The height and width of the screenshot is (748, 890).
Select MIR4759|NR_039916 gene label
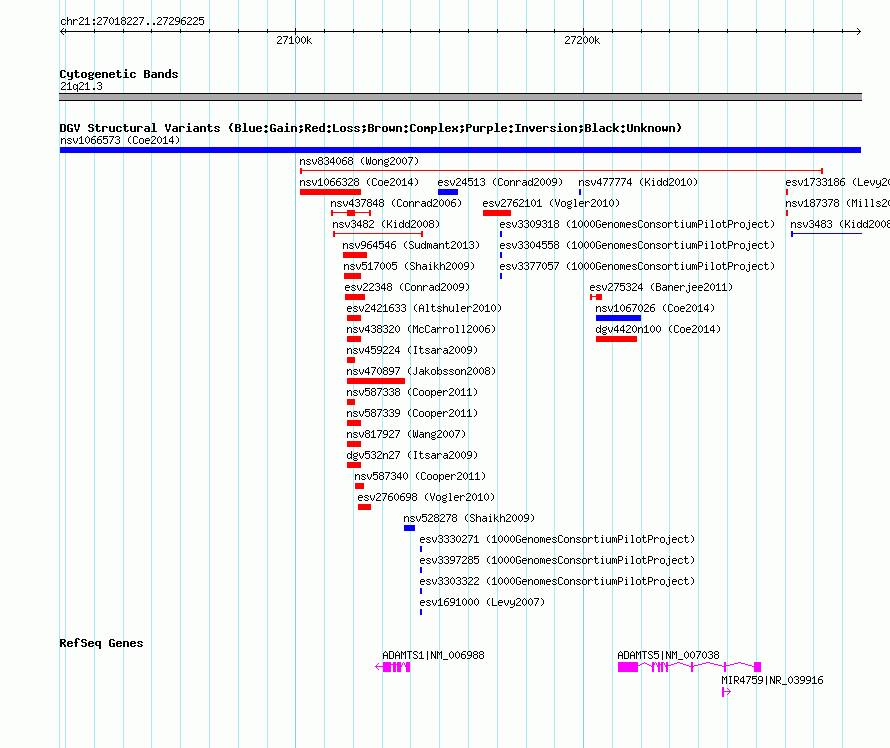coord(772,680)
